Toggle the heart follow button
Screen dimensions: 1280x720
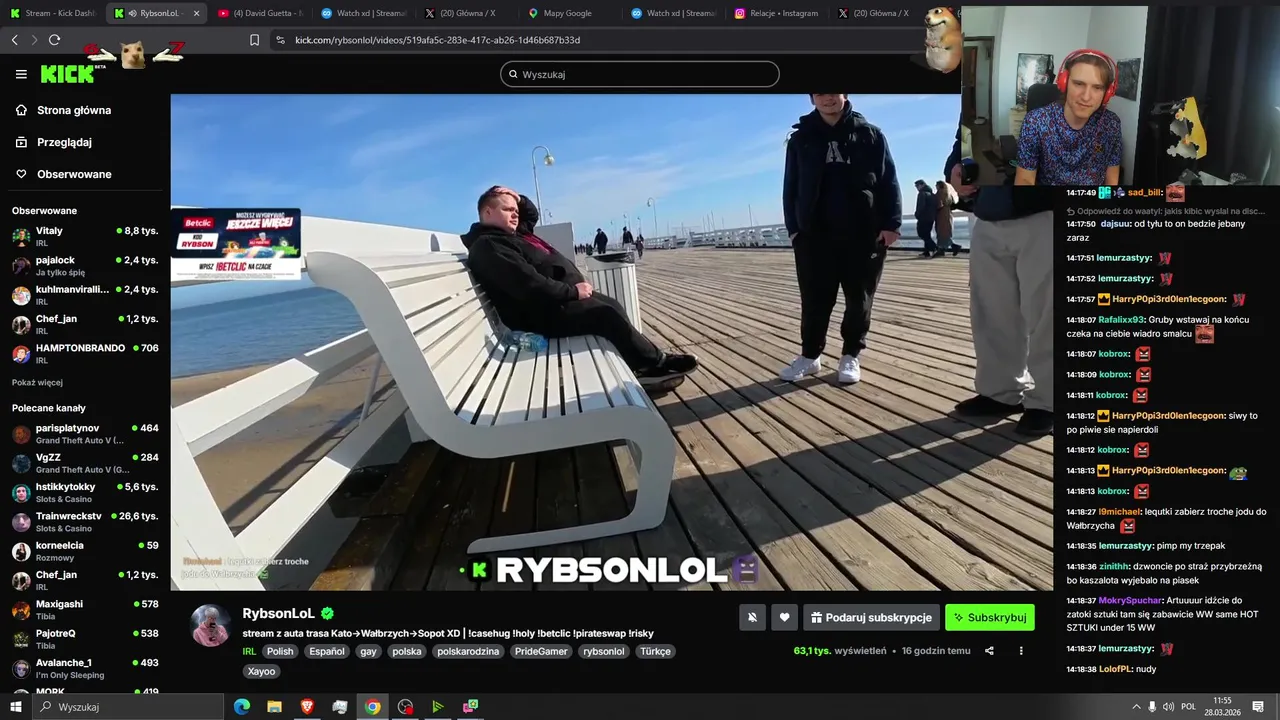[784, 618]
